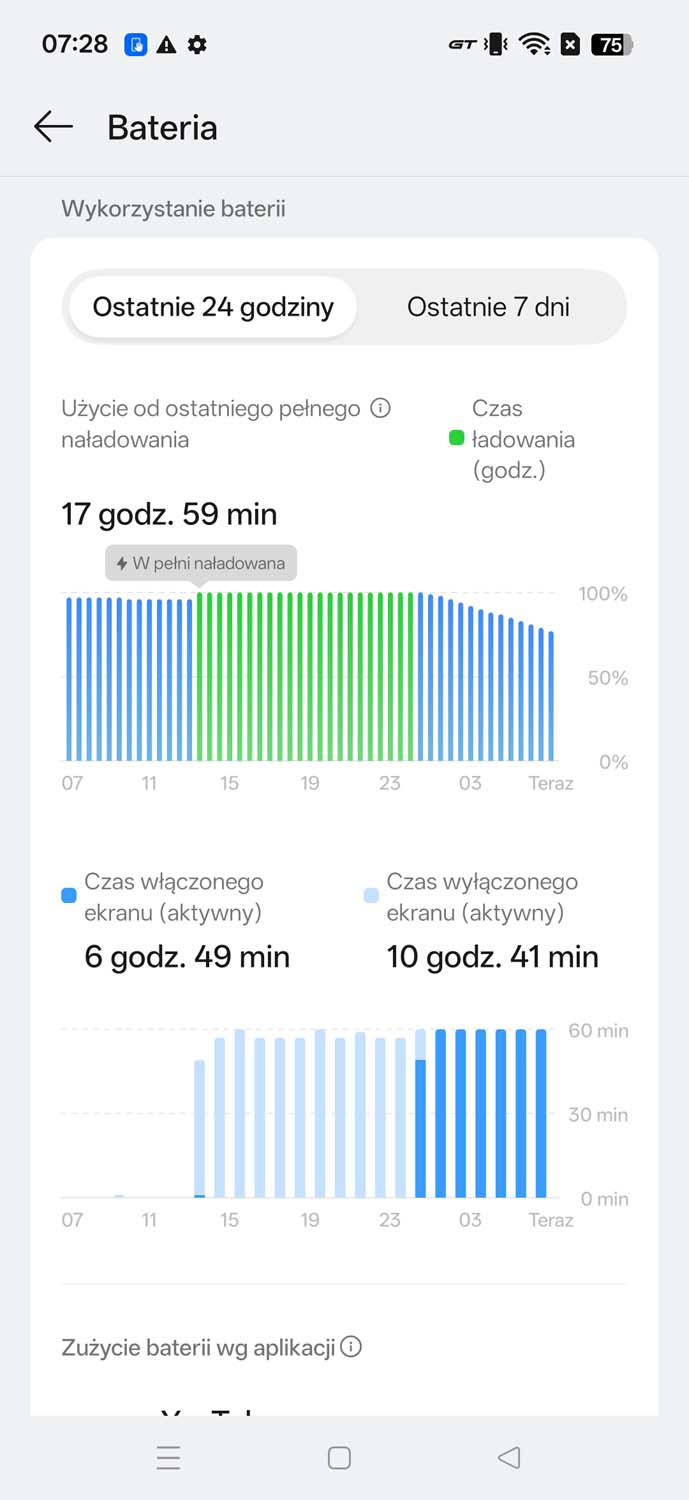Tap the vibrate mode status icon
Image resolution: width=689 pixels, height=1500 pixels.
[x=496, y=45]
